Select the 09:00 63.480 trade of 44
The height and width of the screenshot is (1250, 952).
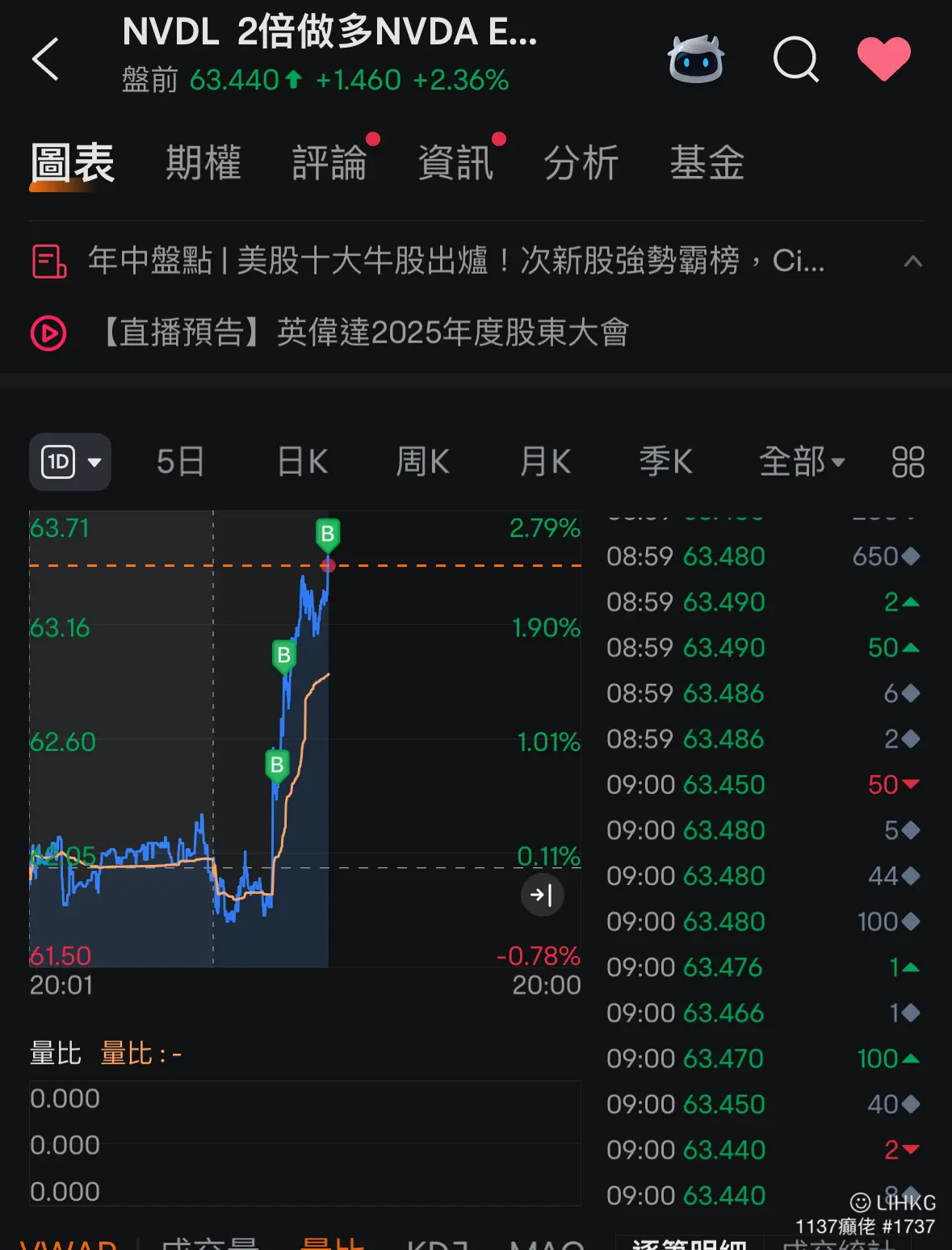point(764,875)
